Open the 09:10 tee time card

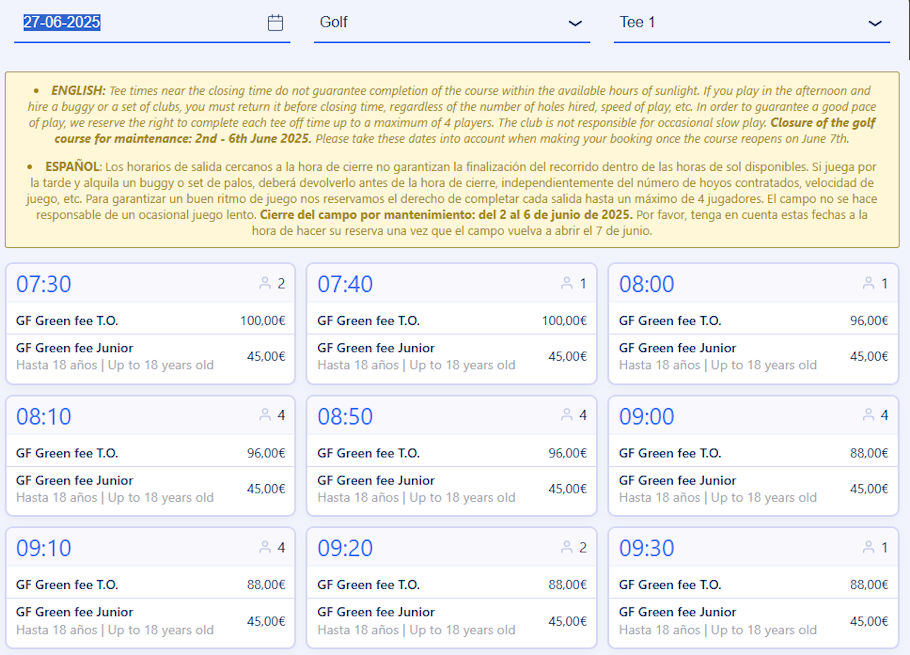point(44,548)
